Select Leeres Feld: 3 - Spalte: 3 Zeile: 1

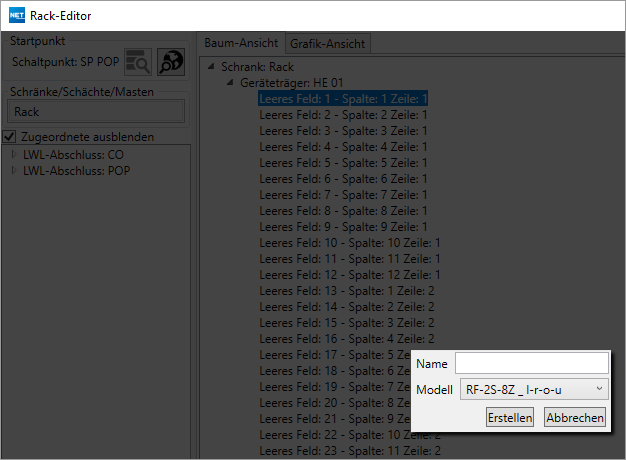point(343,131)
